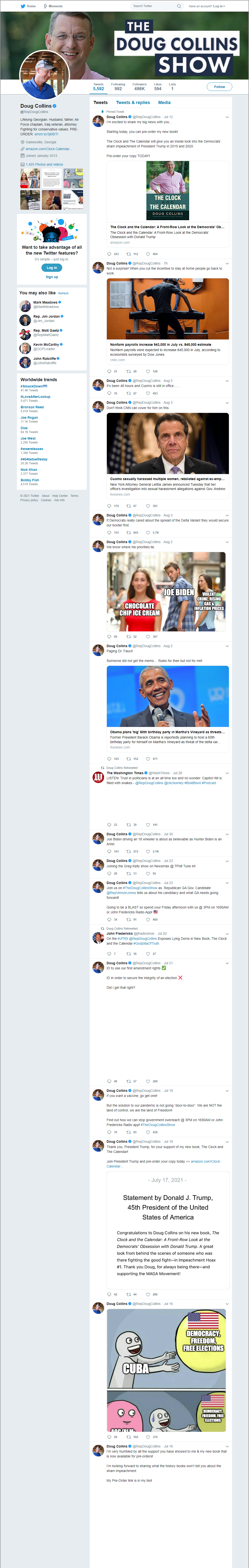
Task: Like the John Fredericks retweet with 37 likes
Action: pos(148,954)
